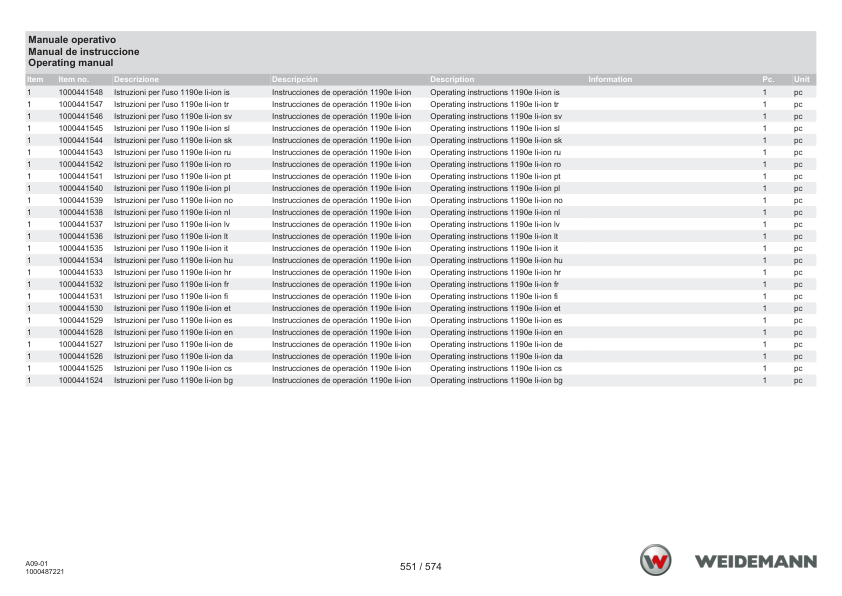Screen dimensions: 842x596
Task: Click 'Operating instructions 1190e li-ion lv'
Action: pos(495,224)
